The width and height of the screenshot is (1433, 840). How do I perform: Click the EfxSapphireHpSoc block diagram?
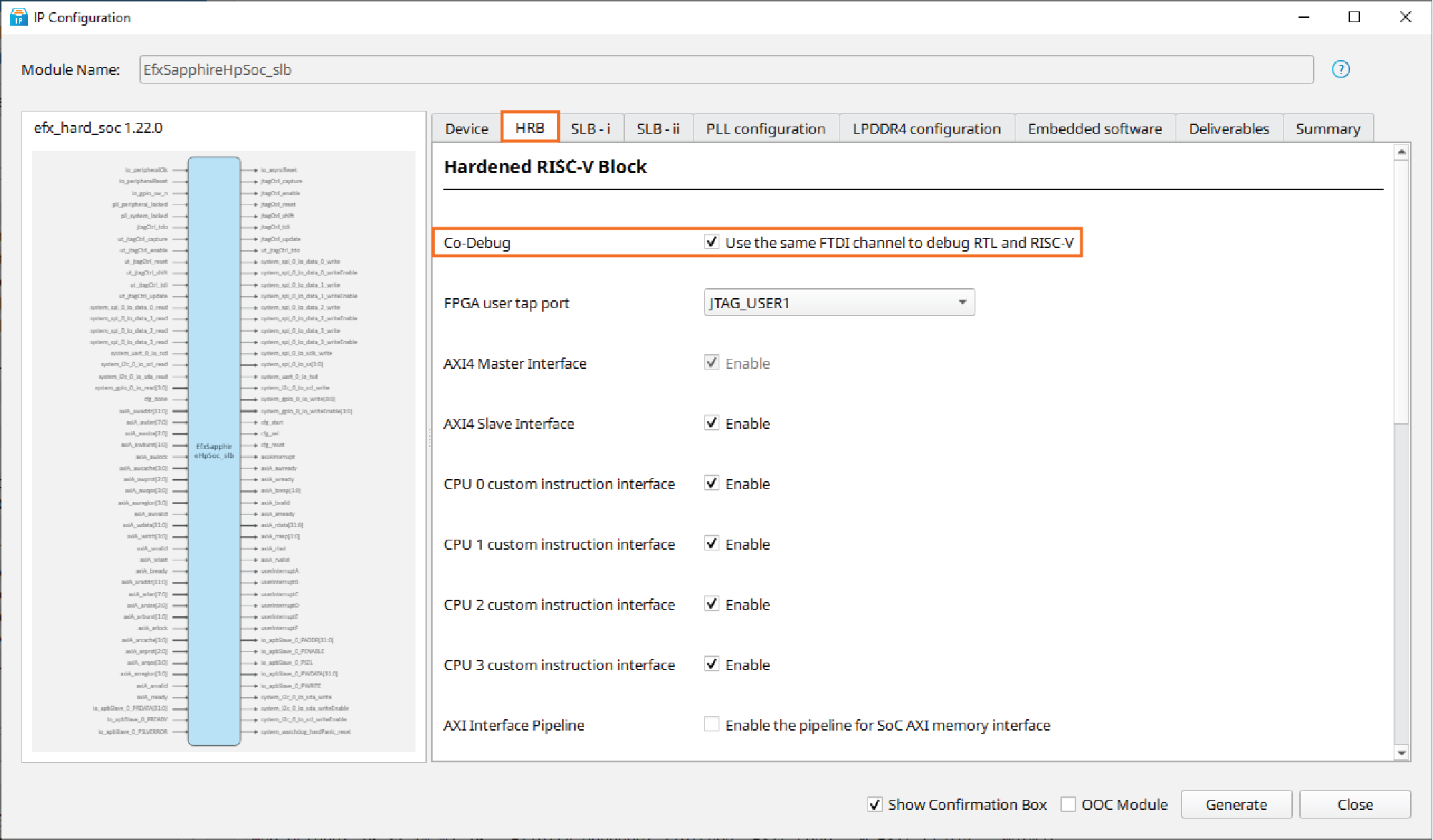click(x=214, y=450)
